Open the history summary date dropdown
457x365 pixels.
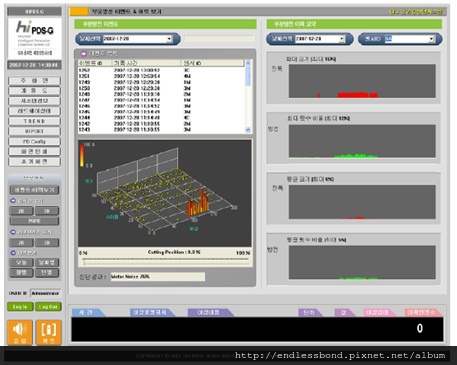click(x=341, y=39)
